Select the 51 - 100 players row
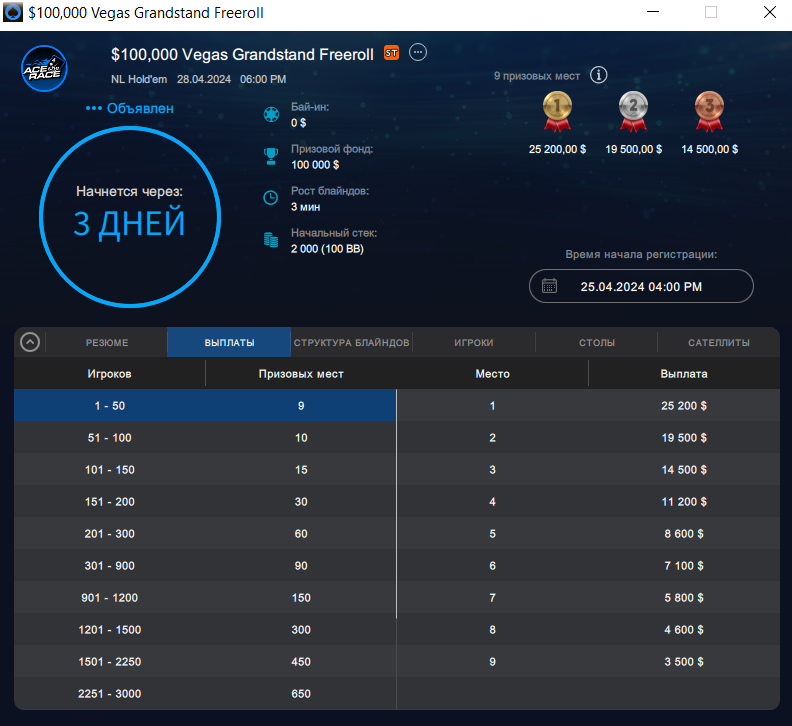The width and height of the screenshot is (792, 726). point(205,438)
